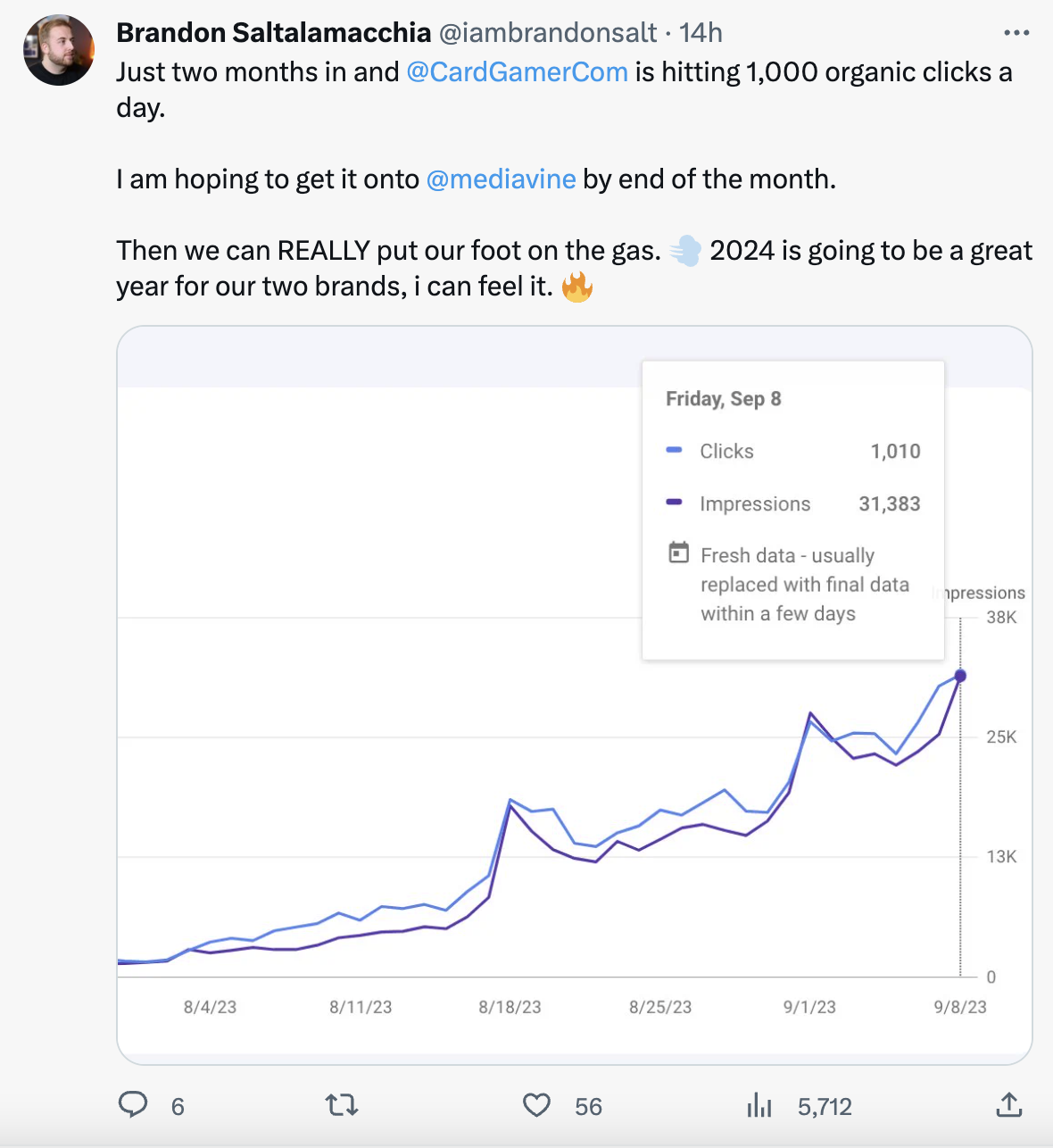Click the 5,712 views count
The width and height of the screenshot is (1053, 1148).
(825, 1107)
